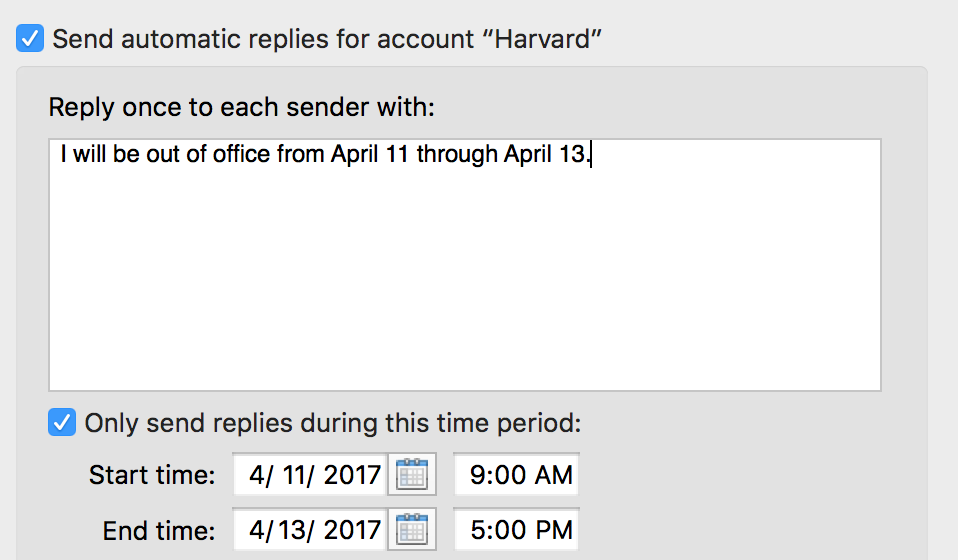
Task: Select the month 4 in the Start time date
Action: 256,475
